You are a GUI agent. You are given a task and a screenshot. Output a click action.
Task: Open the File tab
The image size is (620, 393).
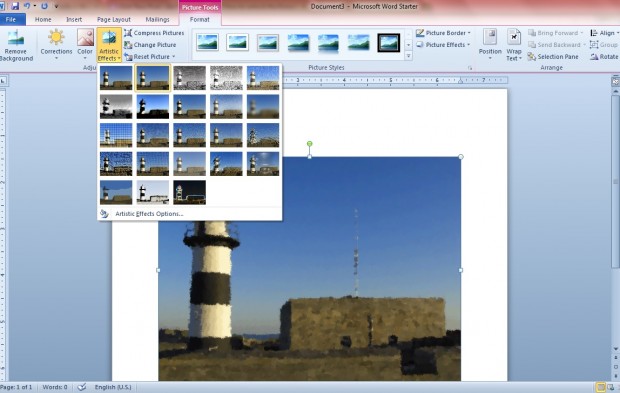[12, 19]
